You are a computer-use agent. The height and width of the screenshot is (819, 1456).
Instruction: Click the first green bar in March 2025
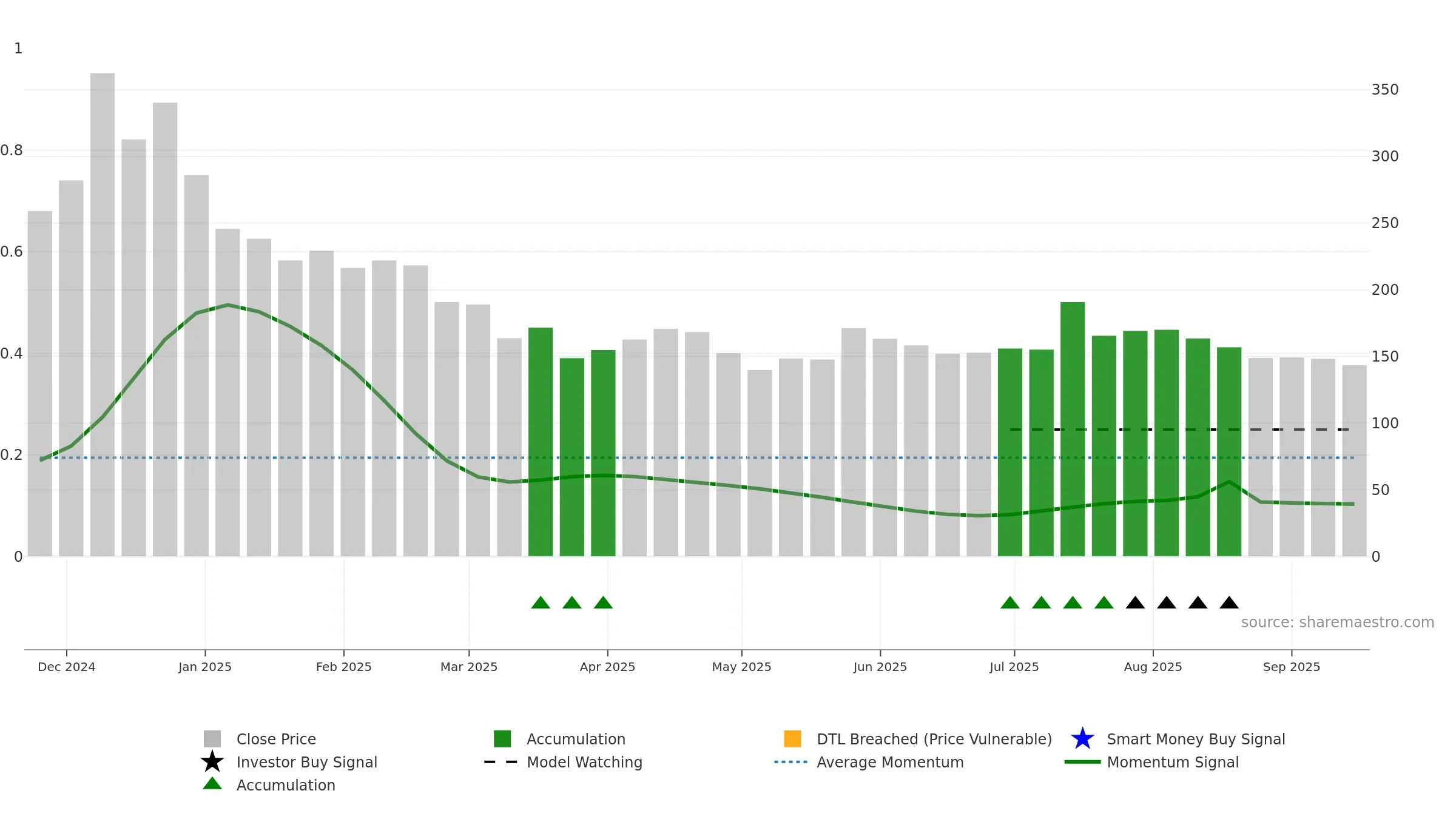[541, 442]
